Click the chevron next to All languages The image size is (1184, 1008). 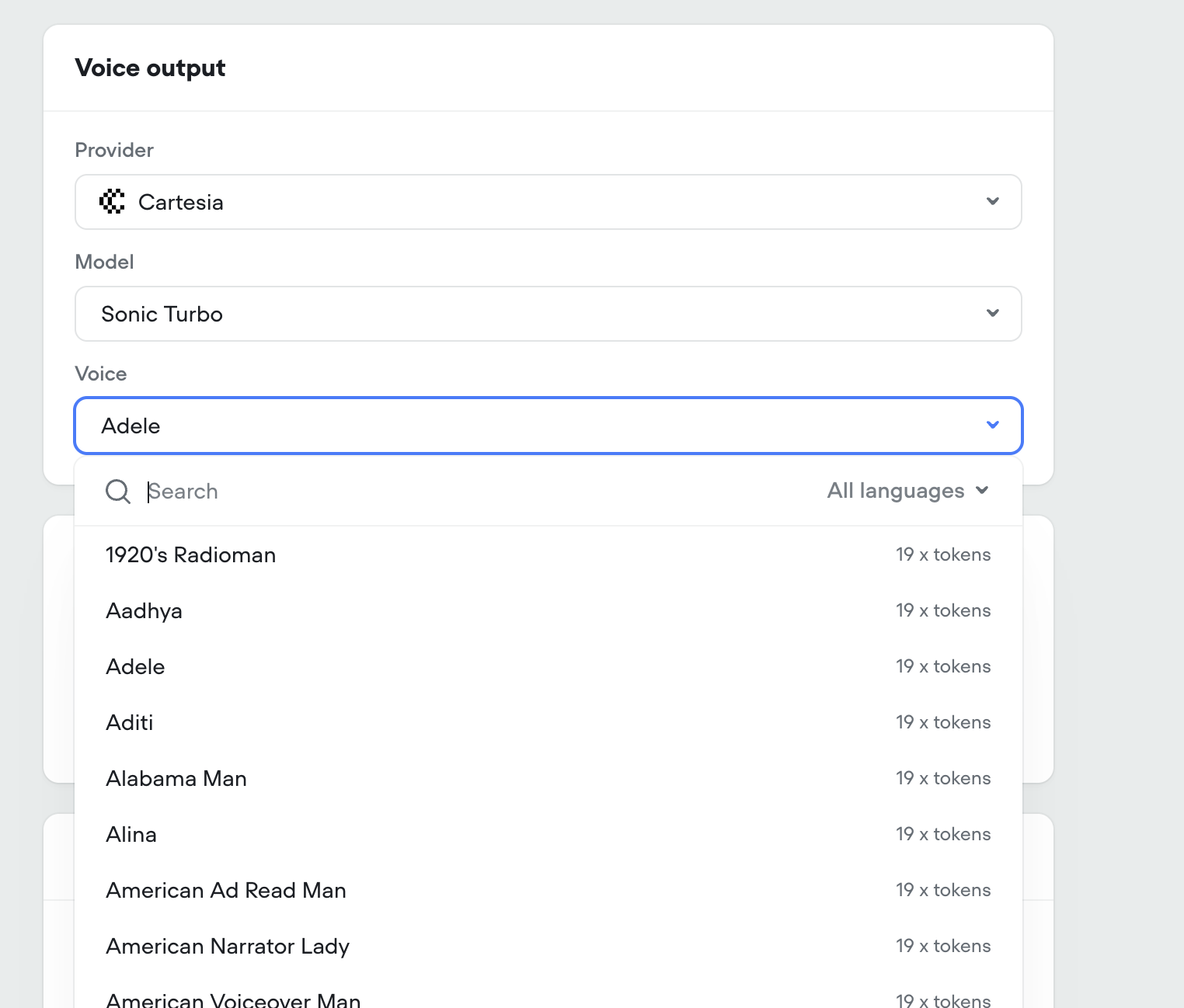click(982, 491)
